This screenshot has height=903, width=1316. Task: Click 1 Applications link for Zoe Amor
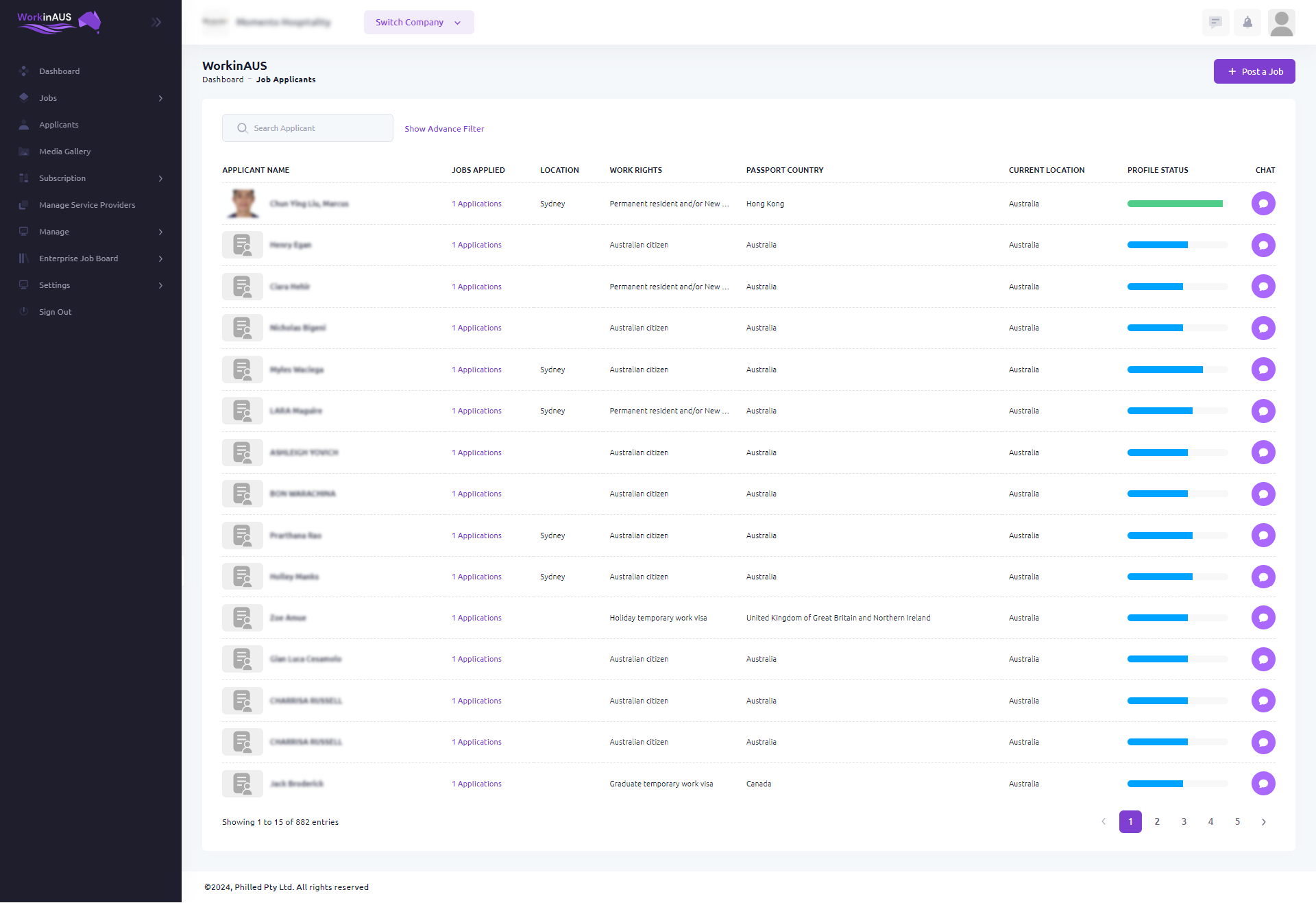[476, 617]
